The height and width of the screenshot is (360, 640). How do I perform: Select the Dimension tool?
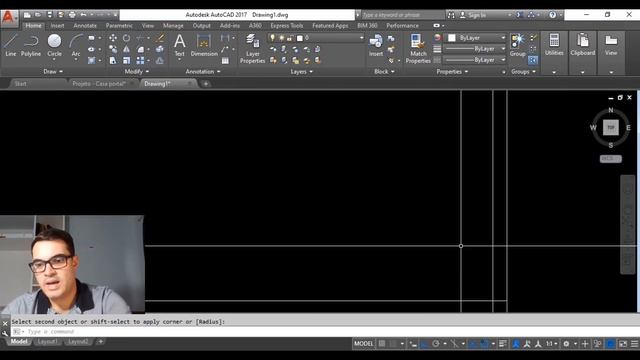click(x=204, y=45)
